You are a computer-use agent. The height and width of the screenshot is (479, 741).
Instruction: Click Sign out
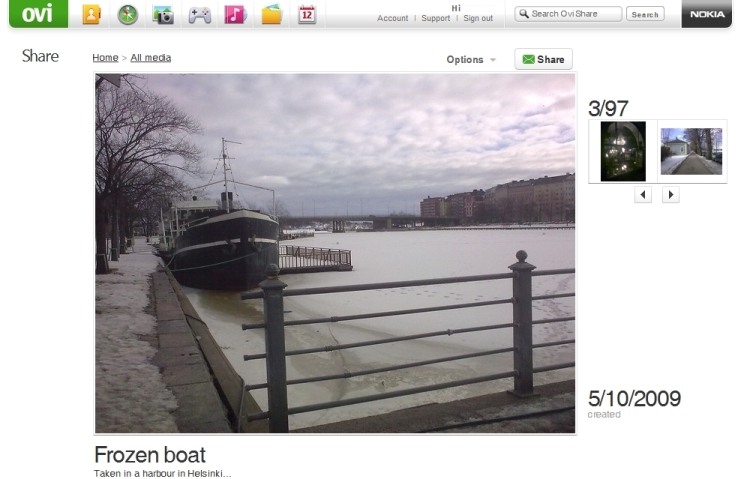tap(478, 18)
